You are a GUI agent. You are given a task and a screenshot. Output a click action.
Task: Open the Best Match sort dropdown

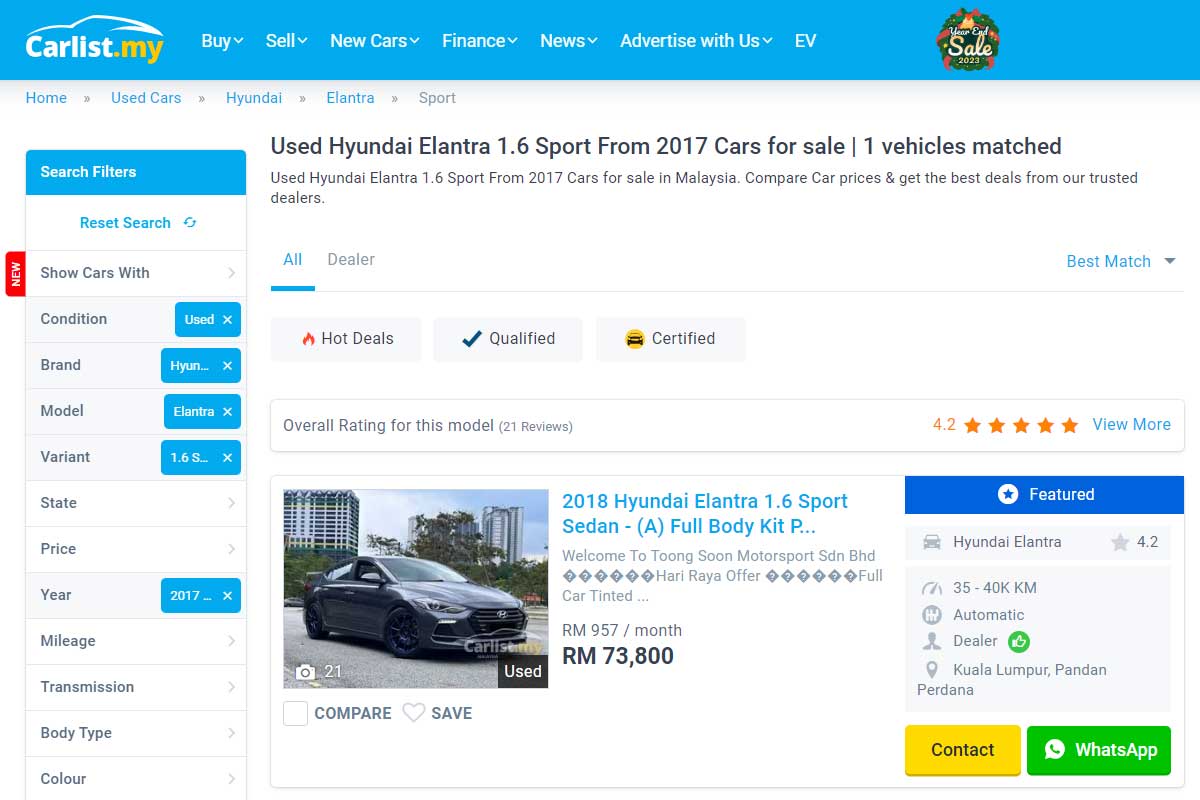click(x=1121, y=261)
